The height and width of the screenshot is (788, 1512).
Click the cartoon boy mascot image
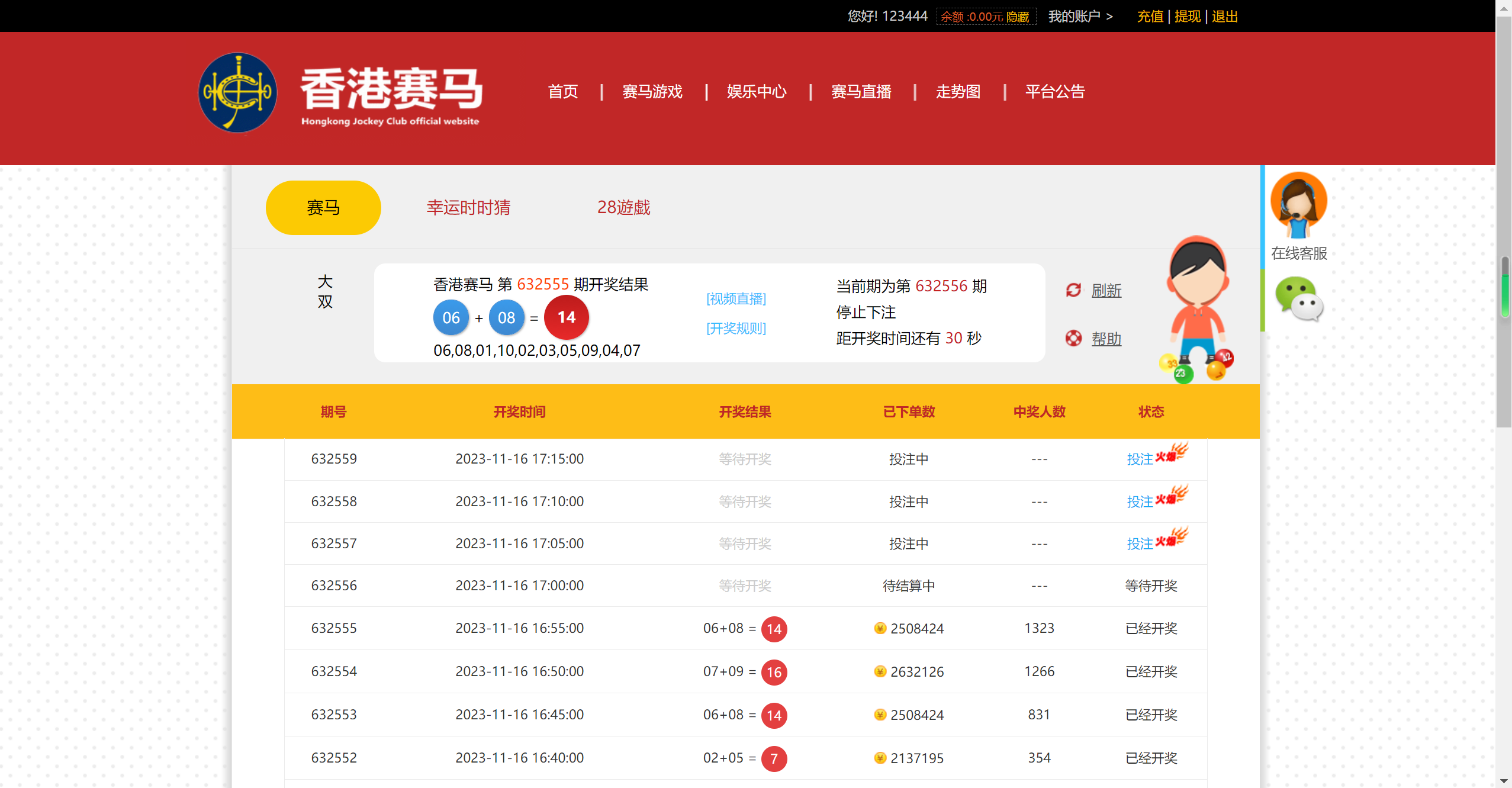coord(1197,308)
